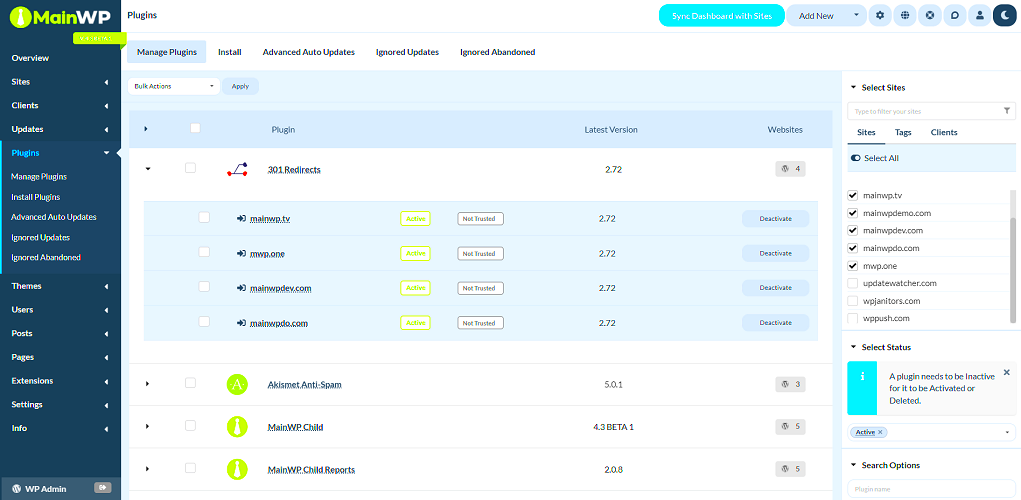Click Sync Dashboard with Sites button
1021x500 pixels.
(721, 16)
